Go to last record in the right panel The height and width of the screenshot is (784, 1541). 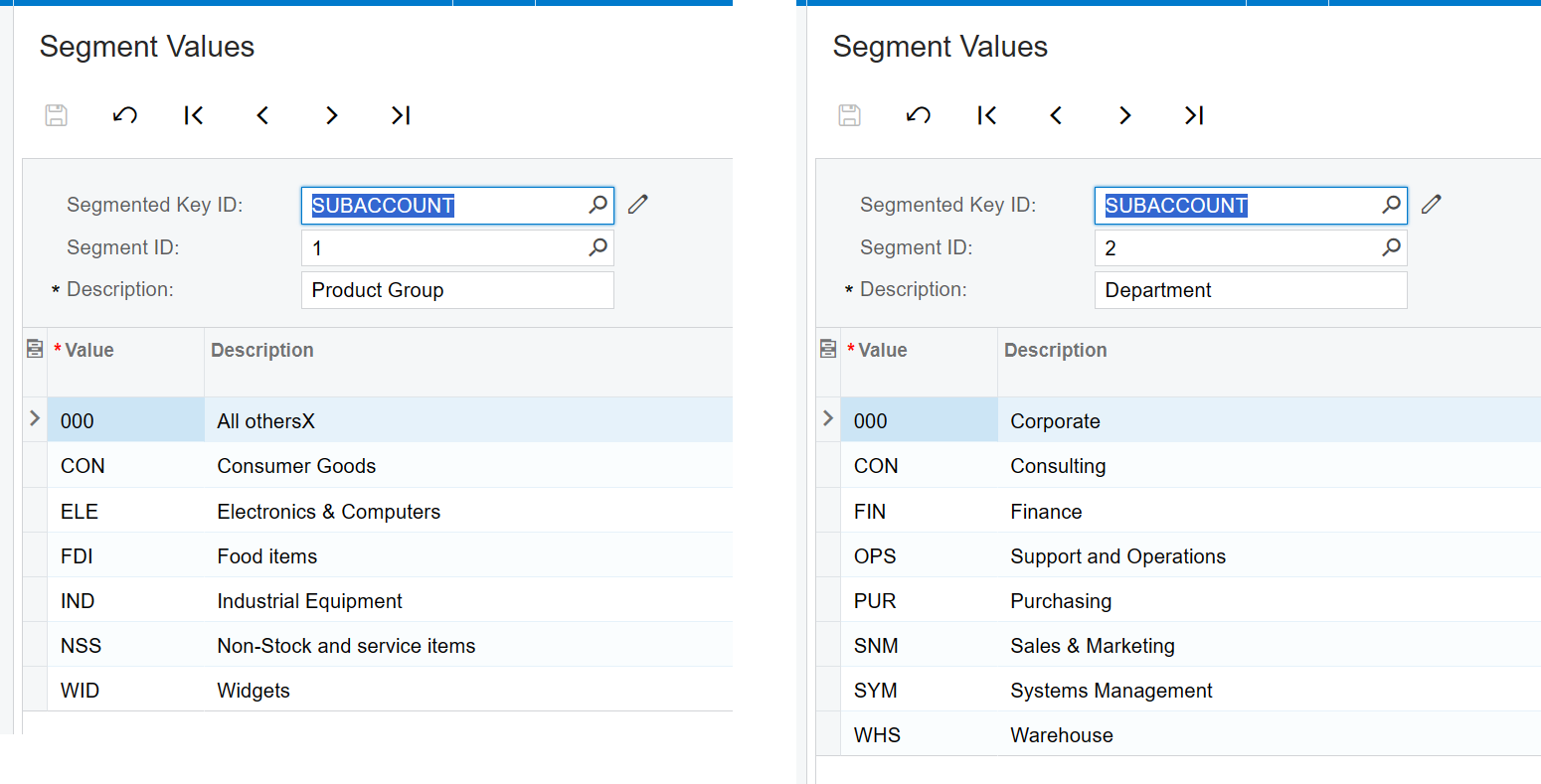[x=1194, y=115]
